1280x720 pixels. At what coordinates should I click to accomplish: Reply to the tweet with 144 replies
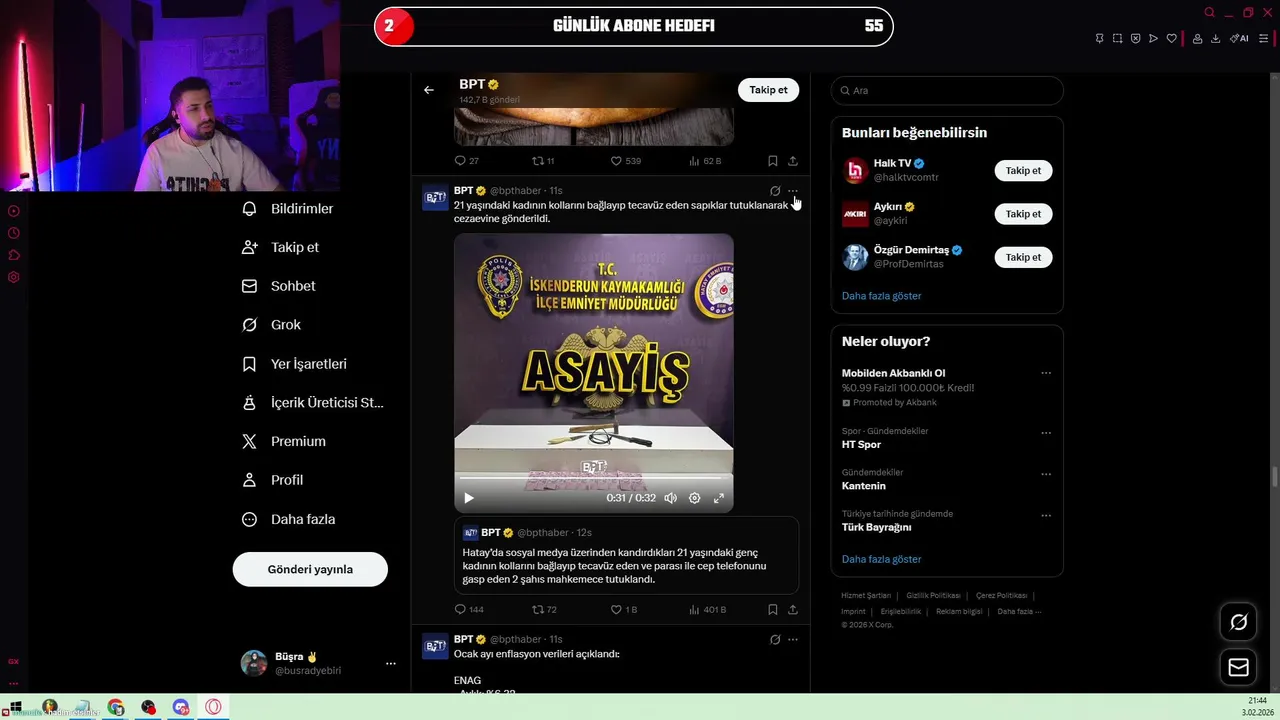(x=469, y=609)
